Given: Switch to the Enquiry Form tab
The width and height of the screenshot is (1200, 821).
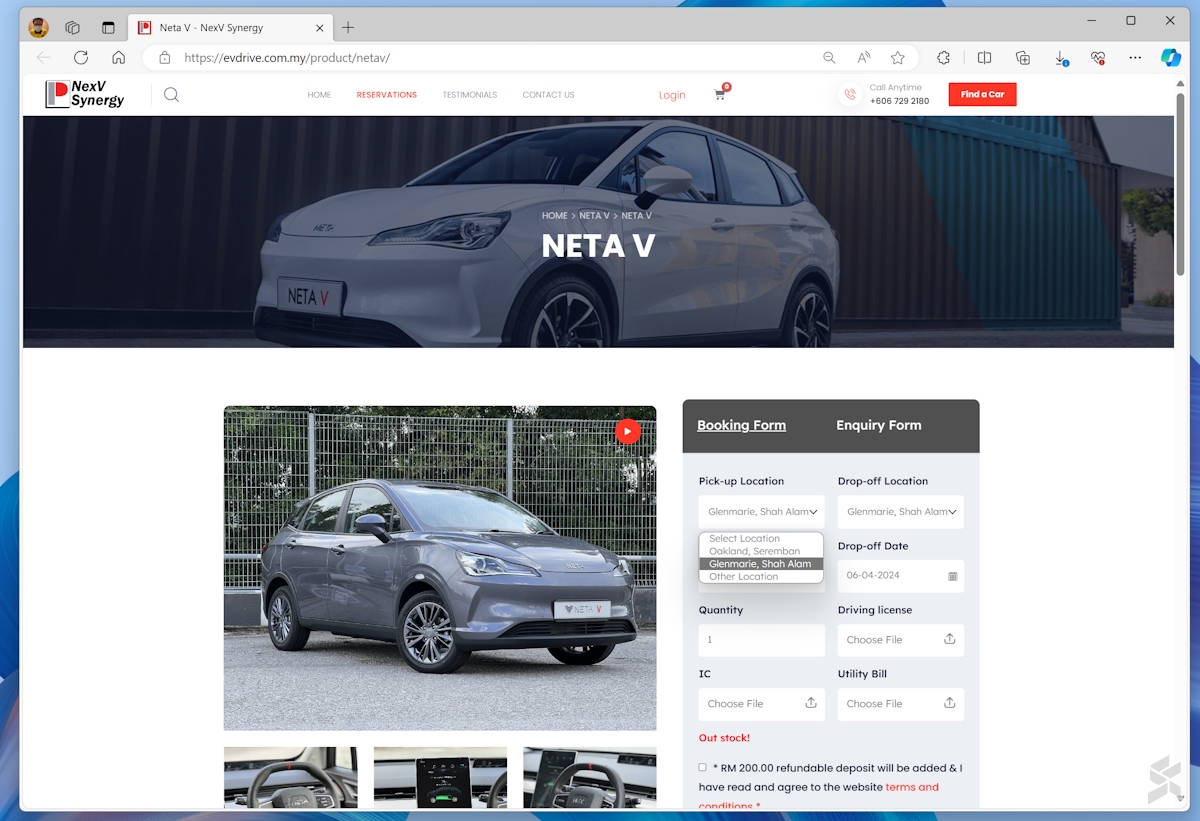Looking at the screenshot, I should click(878, 425).
